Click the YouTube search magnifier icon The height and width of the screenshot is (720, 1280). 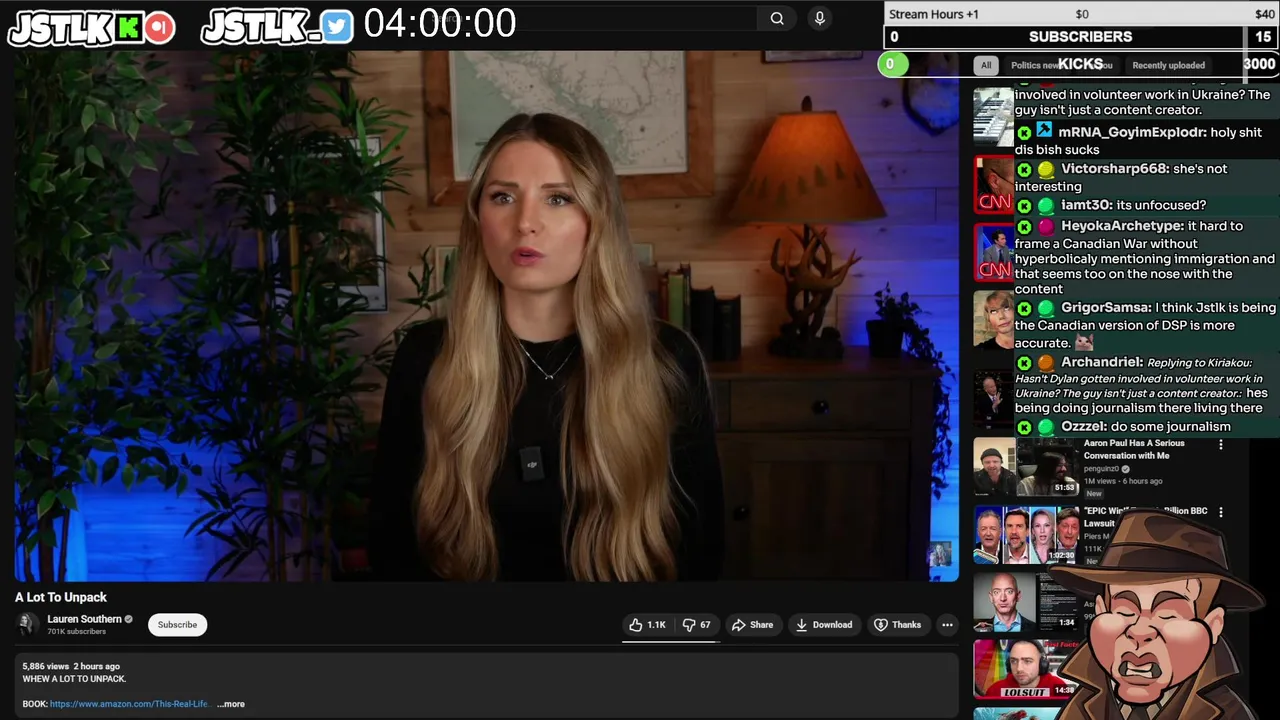coord(777,18)
